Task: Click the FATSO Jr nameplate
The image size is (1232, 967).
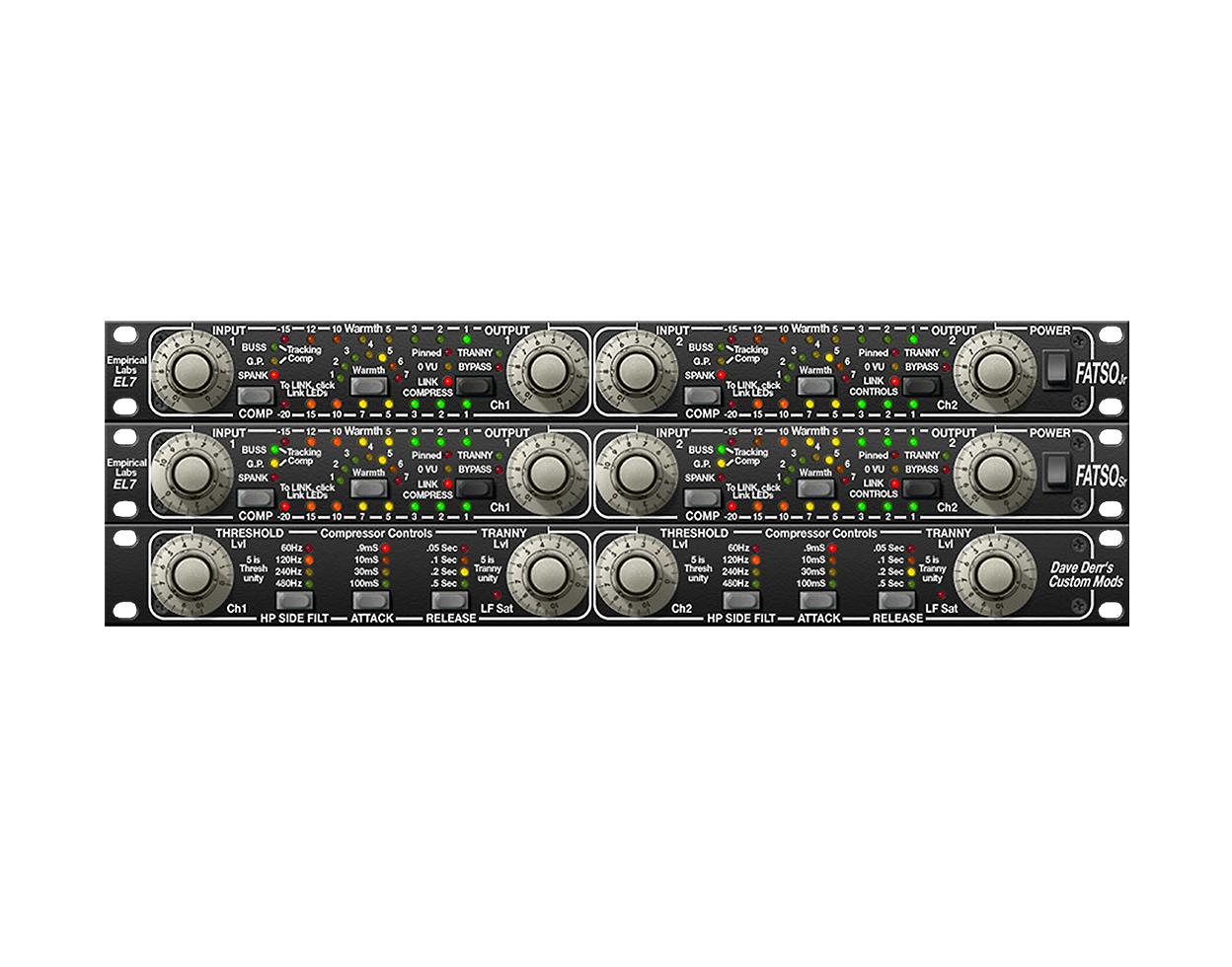Action: 1101,375
